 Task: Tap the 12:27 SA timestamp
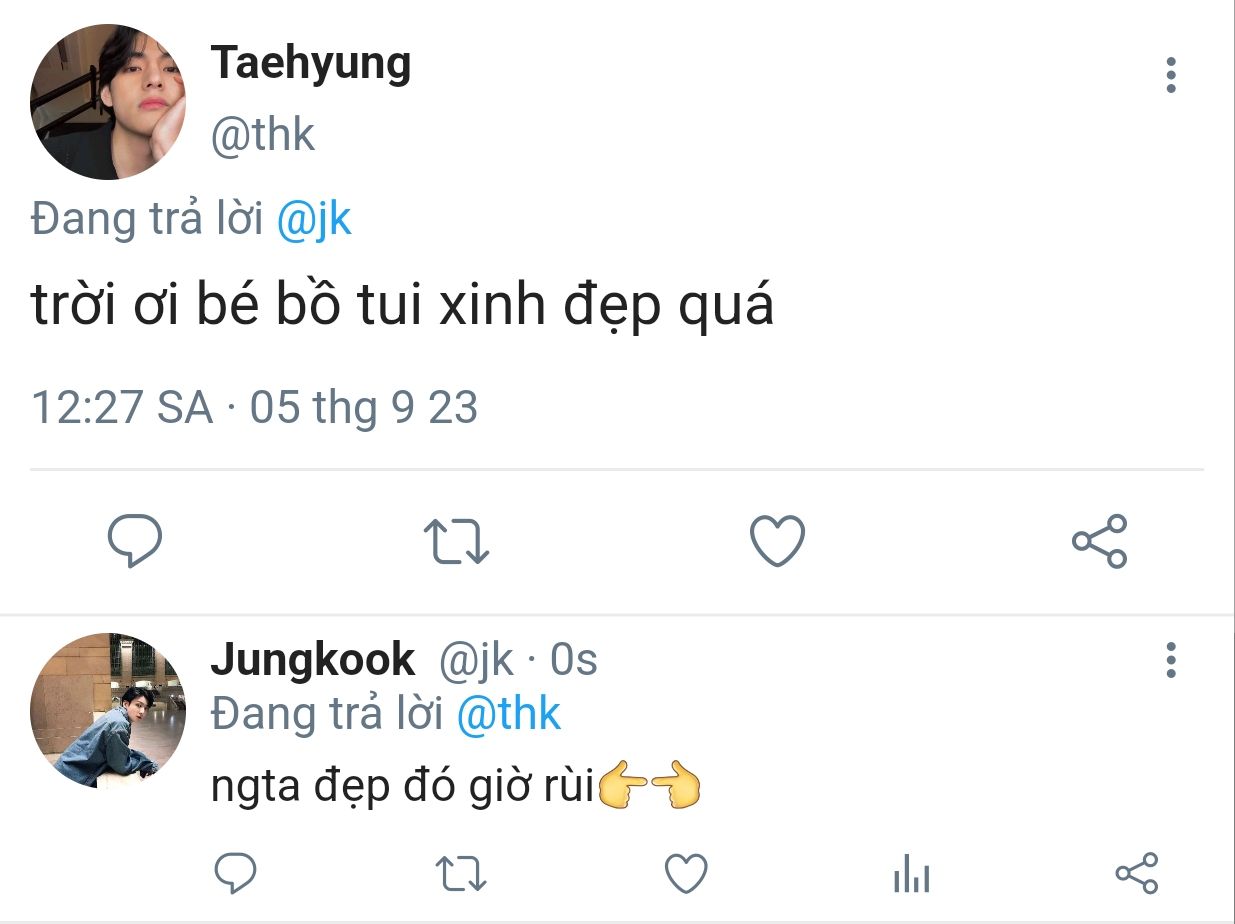pos(123,408)
